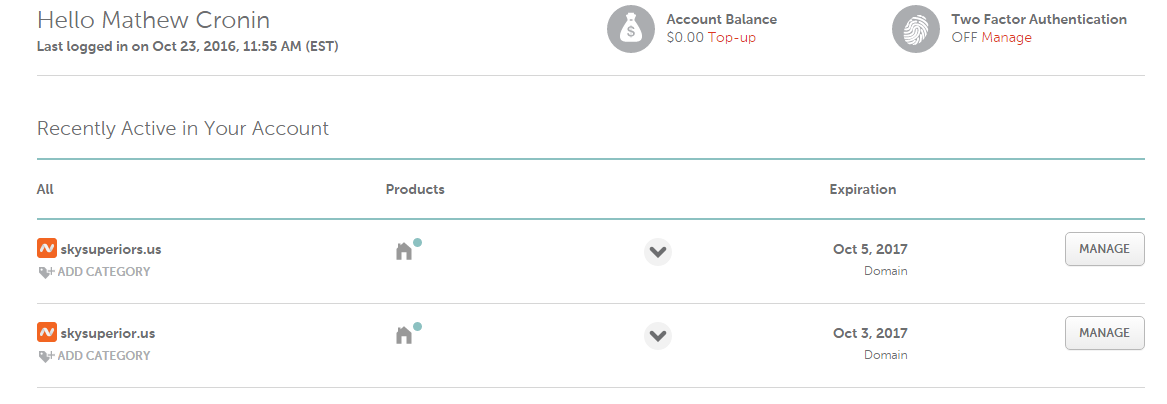
Task: Click the orange logo beside skysuperior.us
Action: 46,332
